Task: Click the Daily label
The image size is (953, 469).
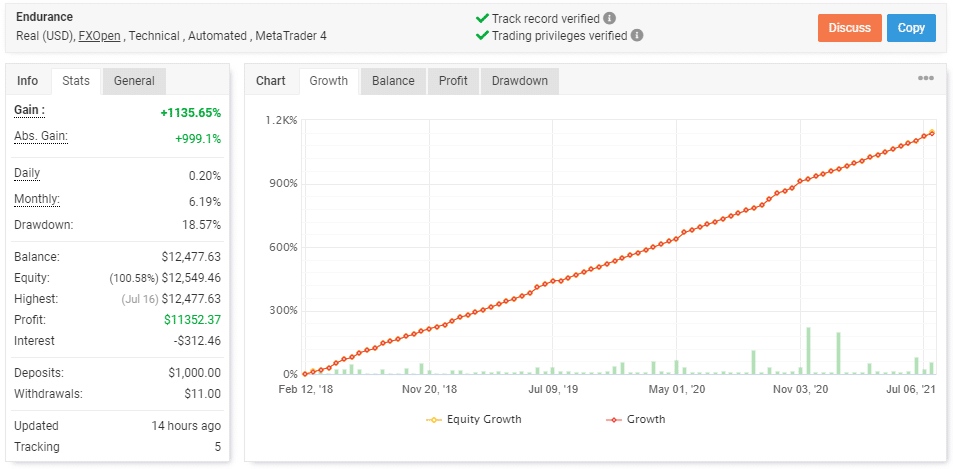Action: click(x=27, y=174)
